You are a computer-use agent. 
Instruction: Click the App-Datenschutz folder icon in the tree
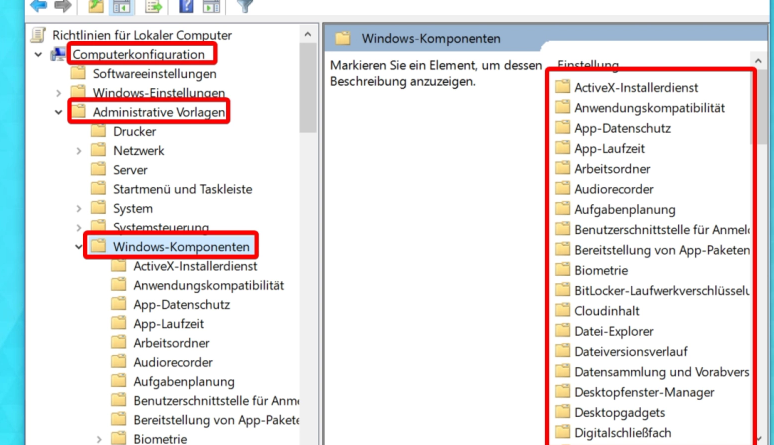point(118,304)
